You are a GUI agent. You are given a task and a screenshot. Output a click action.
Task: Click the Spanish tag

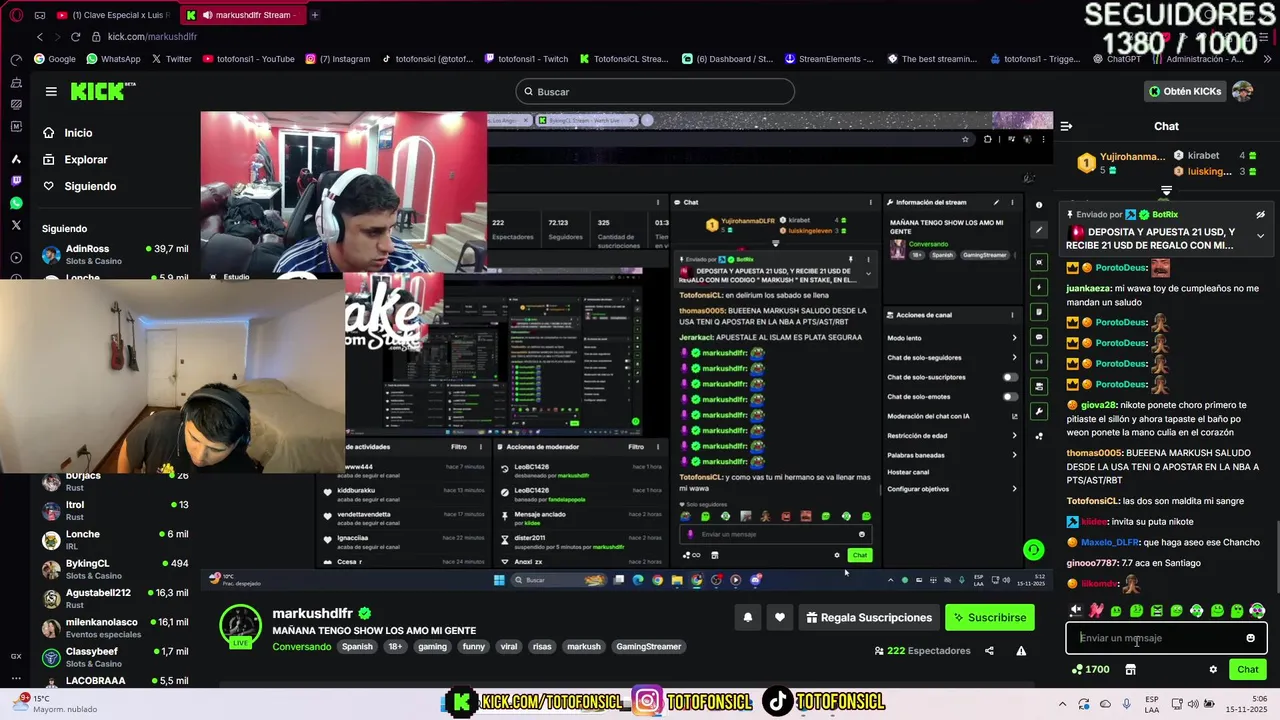click(357, 647)
